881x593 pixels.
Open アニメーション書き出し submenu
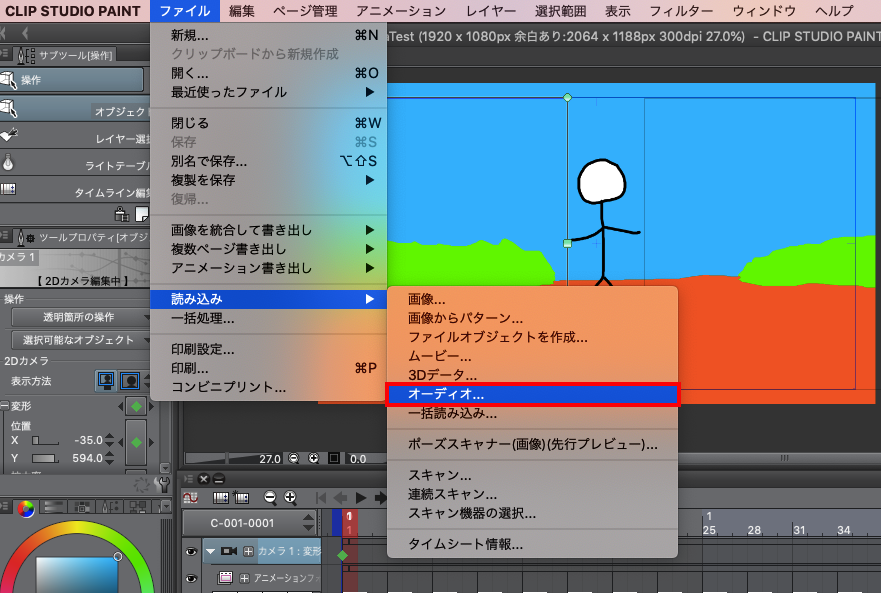[x=269, y=268]
